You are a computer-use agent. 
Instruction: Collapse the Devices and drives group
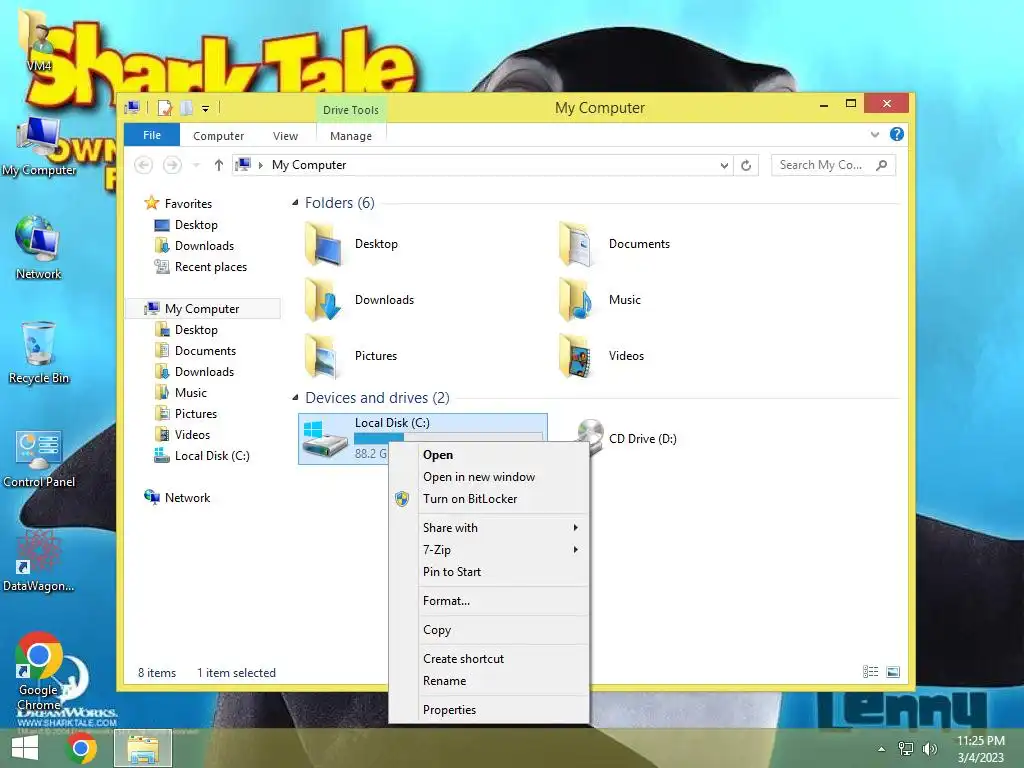tap(295, 398)
